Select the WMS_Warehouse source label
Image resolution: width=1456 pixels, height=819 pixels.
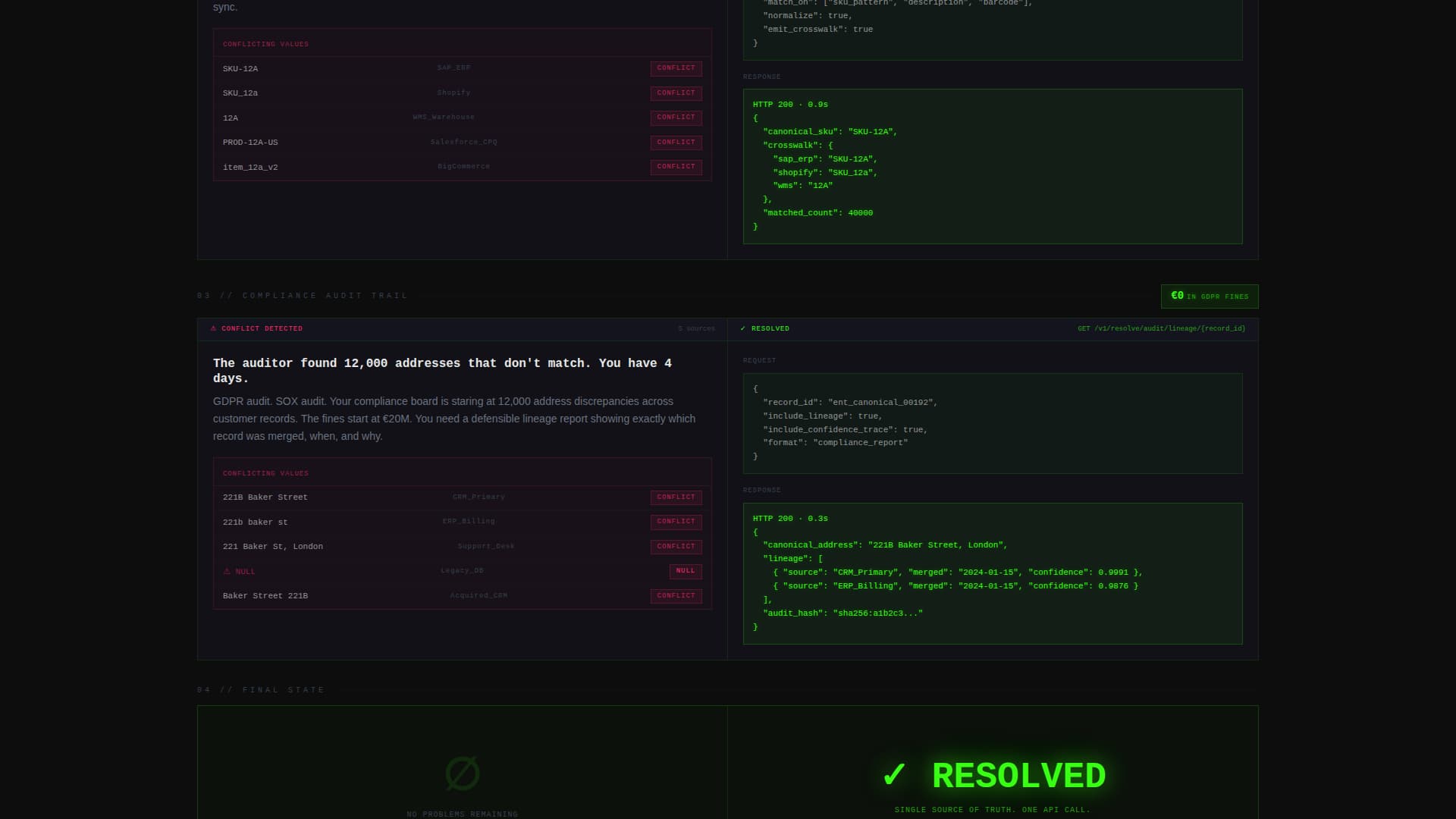tap(444, 118)
